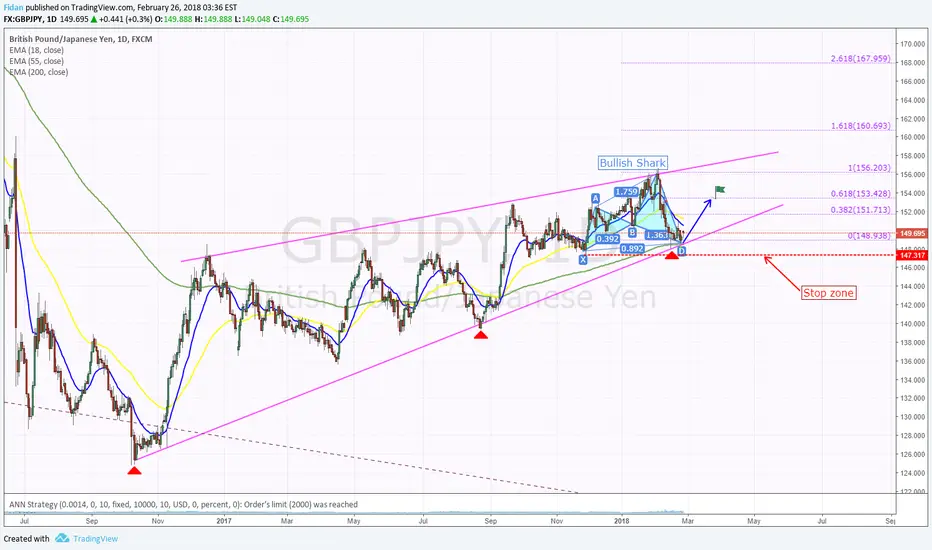
Task: Click the EMA (200, close) legend entry
Action: (39, 72)
